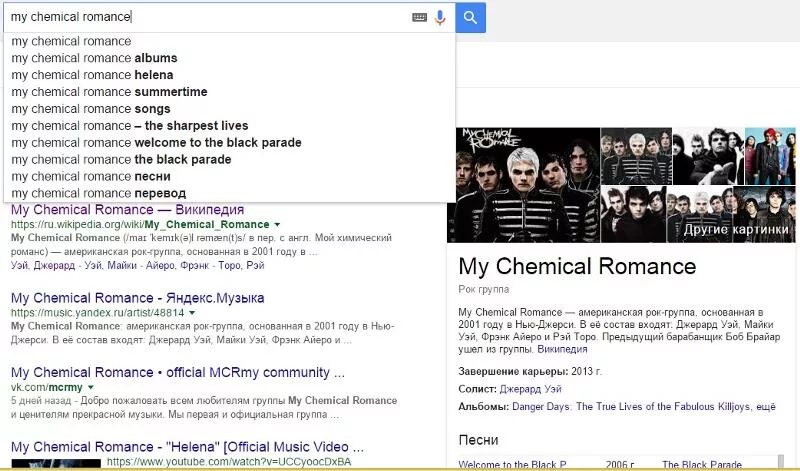Image resolution: width=800 pixels, height=471 pixels.
Task: Open 'My Chemical Romance - Яндекс.Музыка' result
Action: [137, 298]
